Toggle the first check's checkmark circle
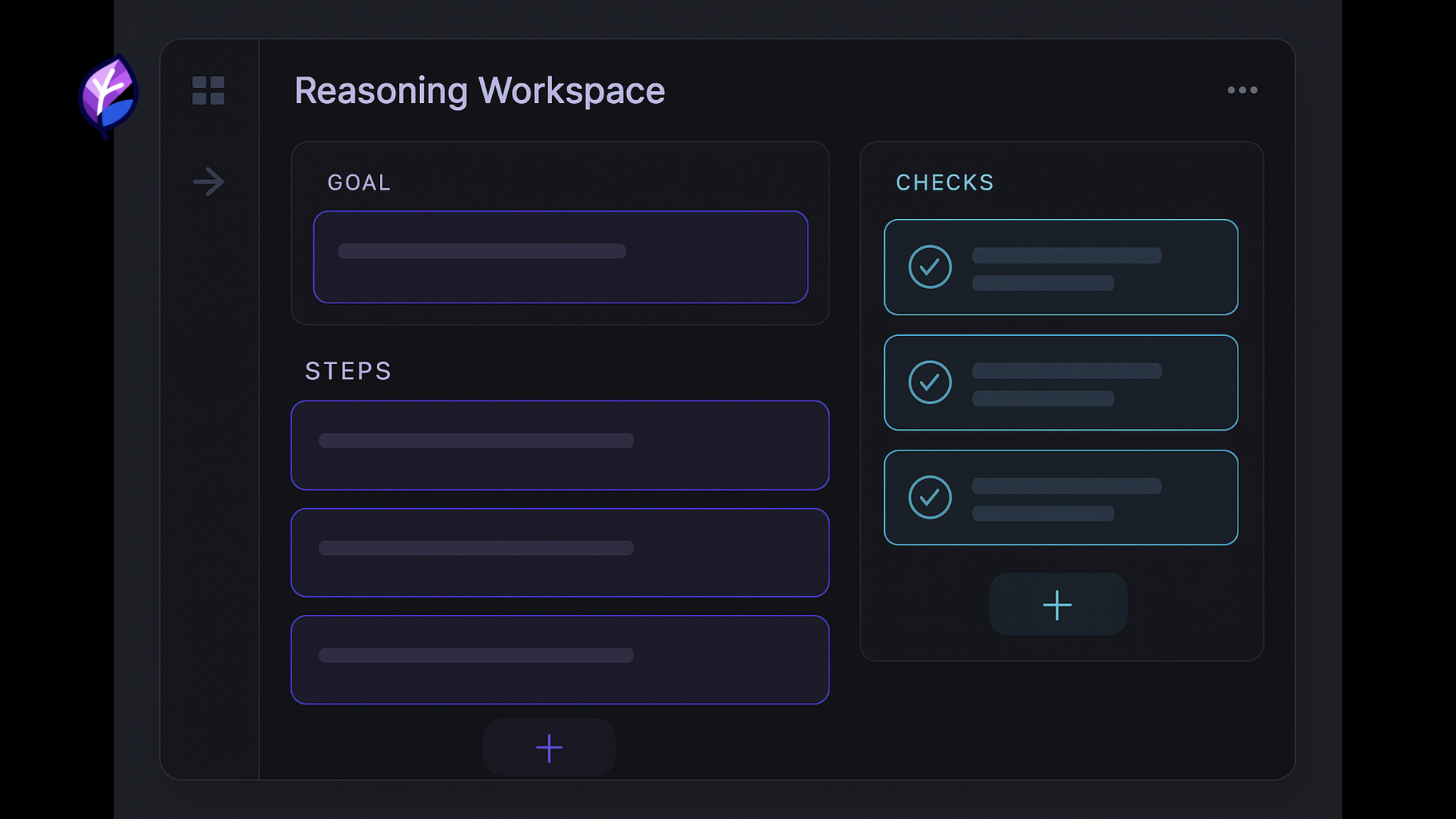The width and height of the screenshot is (1456, 819). (x=930, y=267)
